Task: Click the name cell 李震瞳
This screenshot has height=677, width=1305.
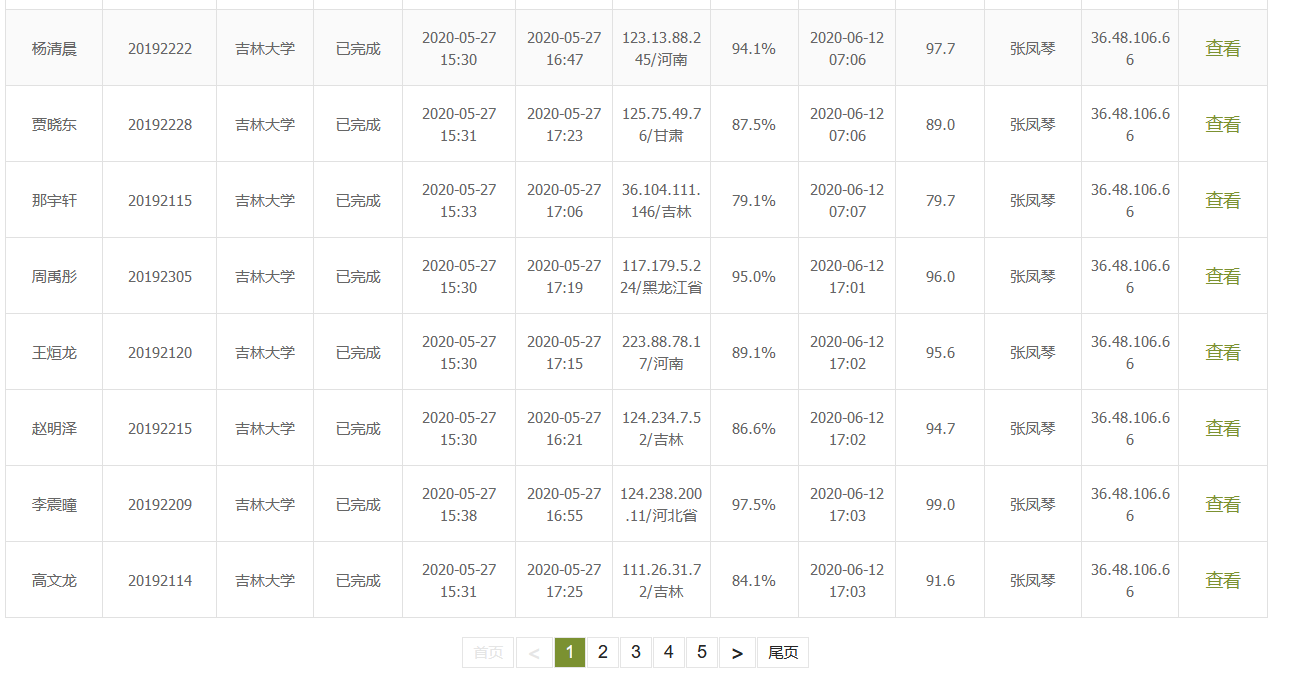Action: [54, 504]
